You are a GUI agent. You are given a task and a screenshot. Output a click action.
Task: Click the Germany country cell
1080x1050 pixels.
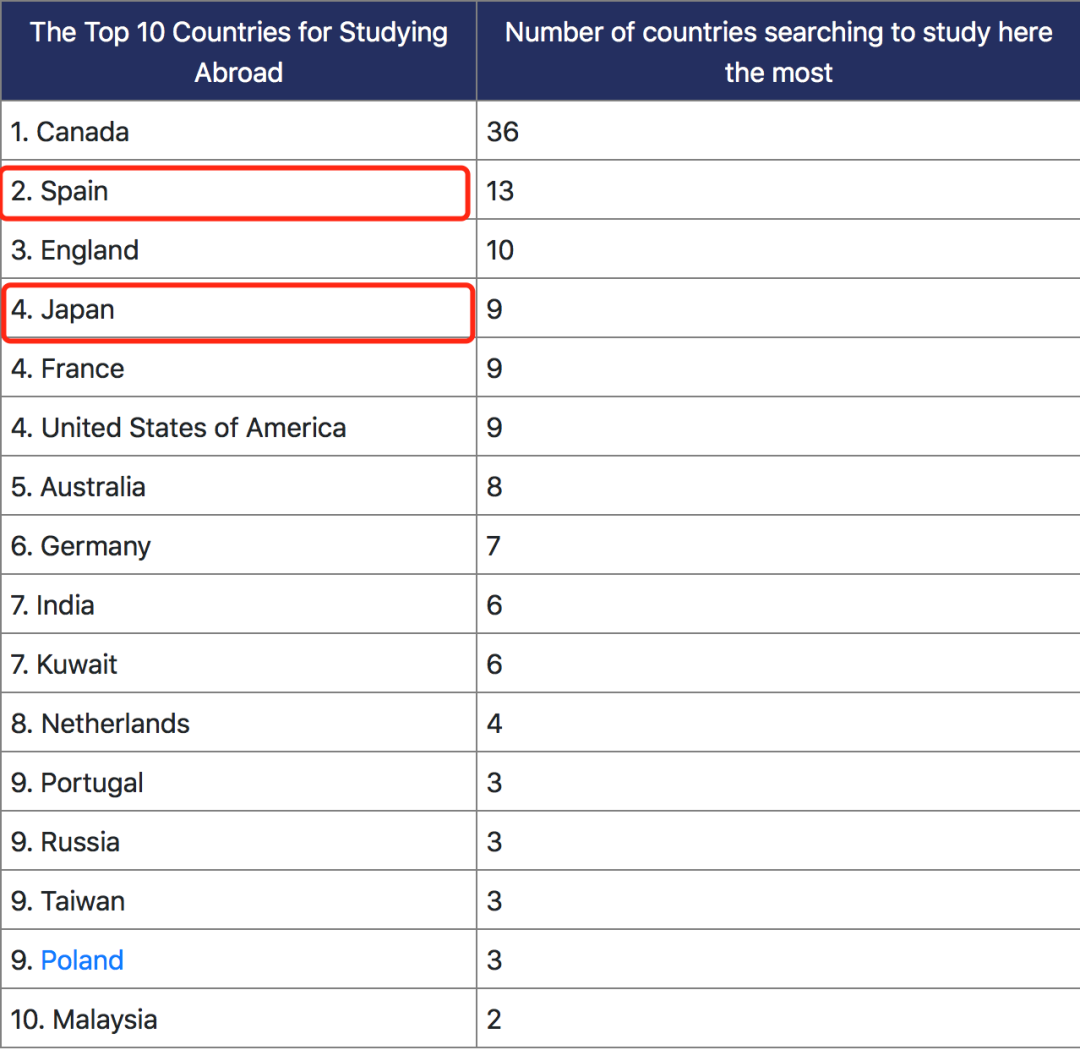click(x=81, y=546)
